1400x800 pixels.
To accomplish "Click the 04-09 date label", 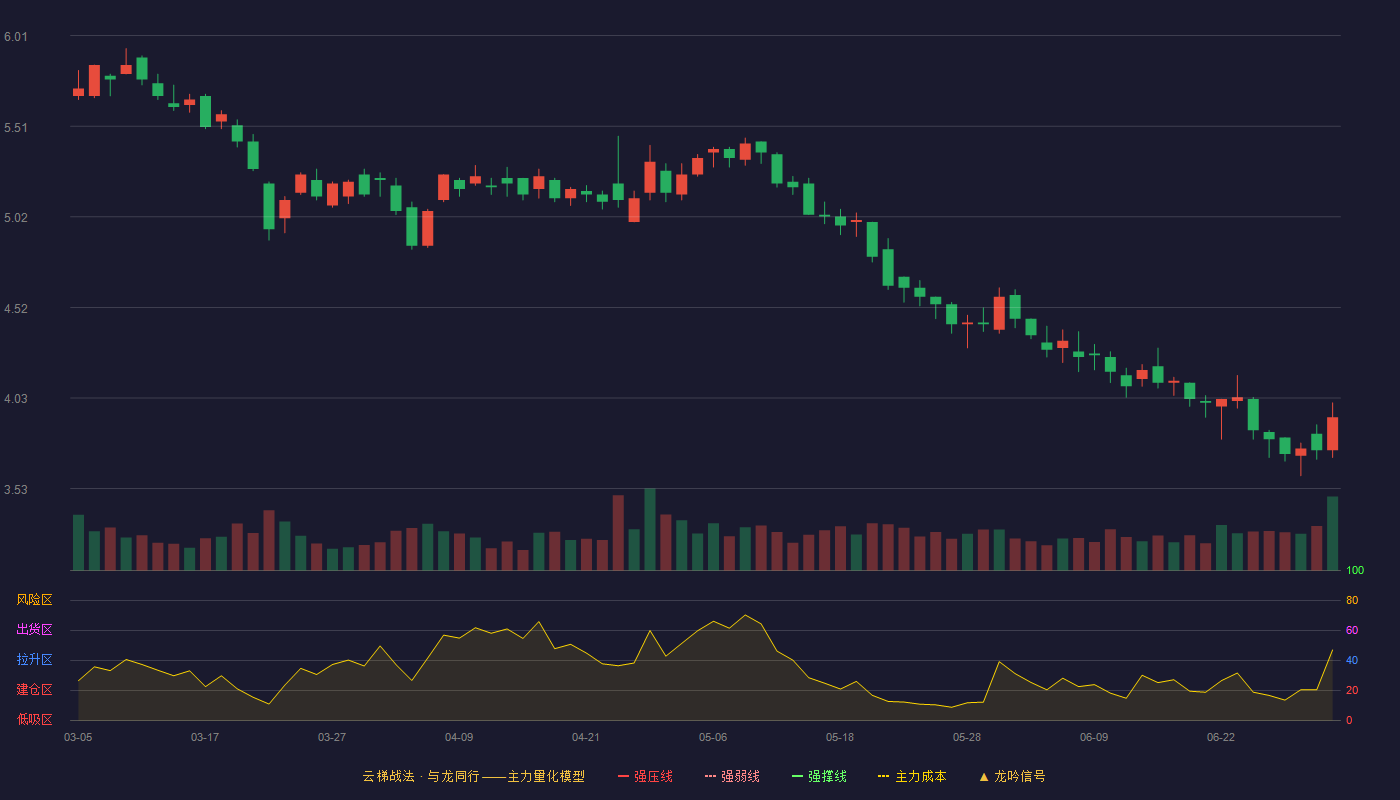I will tap(459, 737).
